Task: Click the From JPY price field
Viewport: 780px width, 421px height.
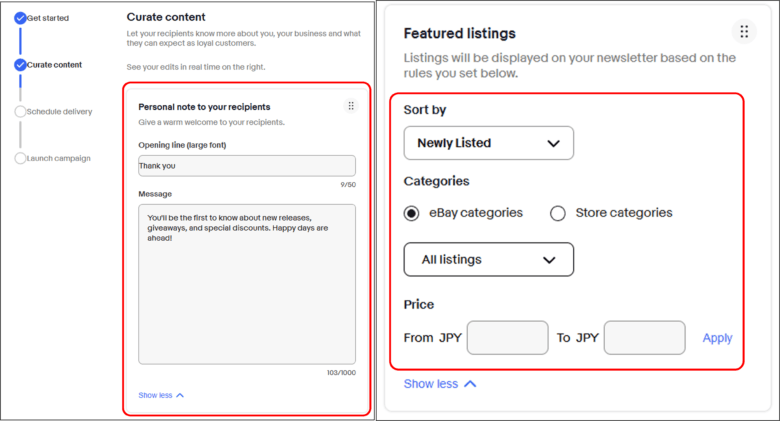Action: click(508, 338)
